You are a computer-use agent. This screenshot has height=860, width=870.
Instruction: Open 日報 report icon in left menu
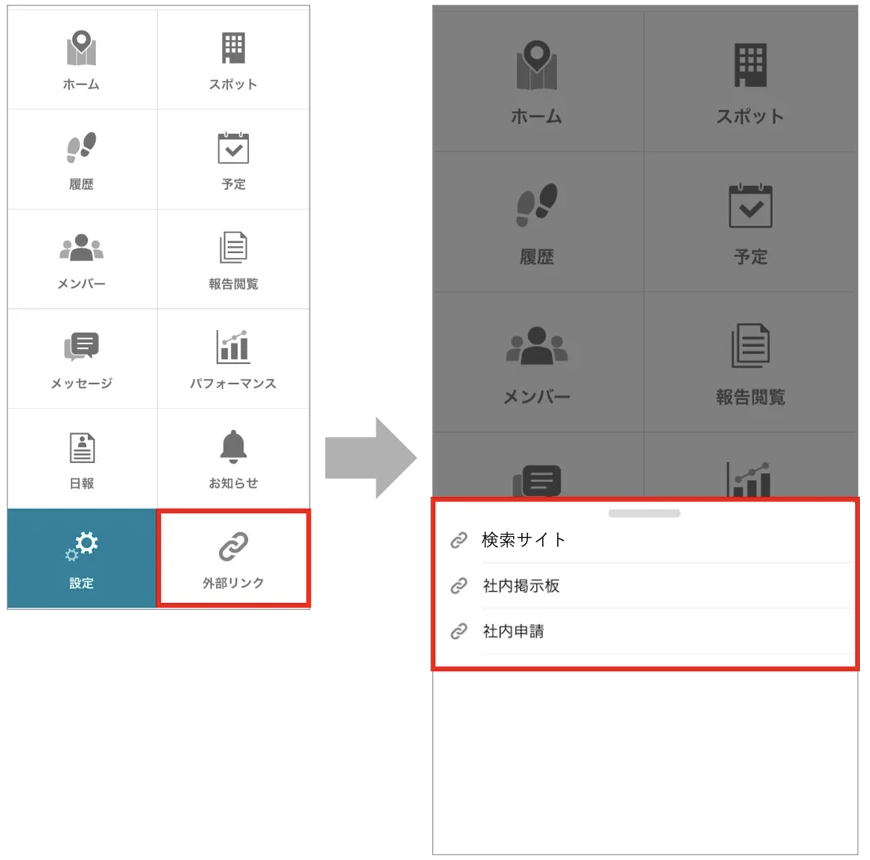tap(82, 447)
